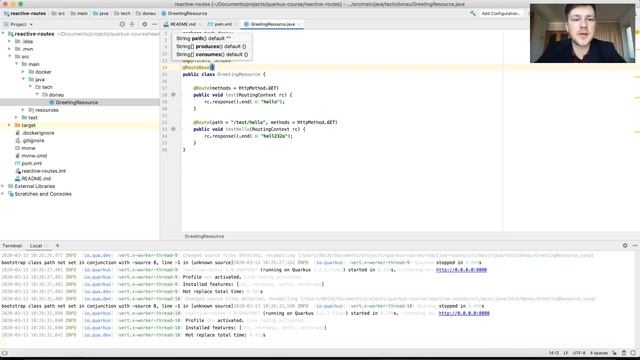Click the tech breadcrumb in navigation bar
Screen dimensions: 640x360
click(x=122, y=13)
